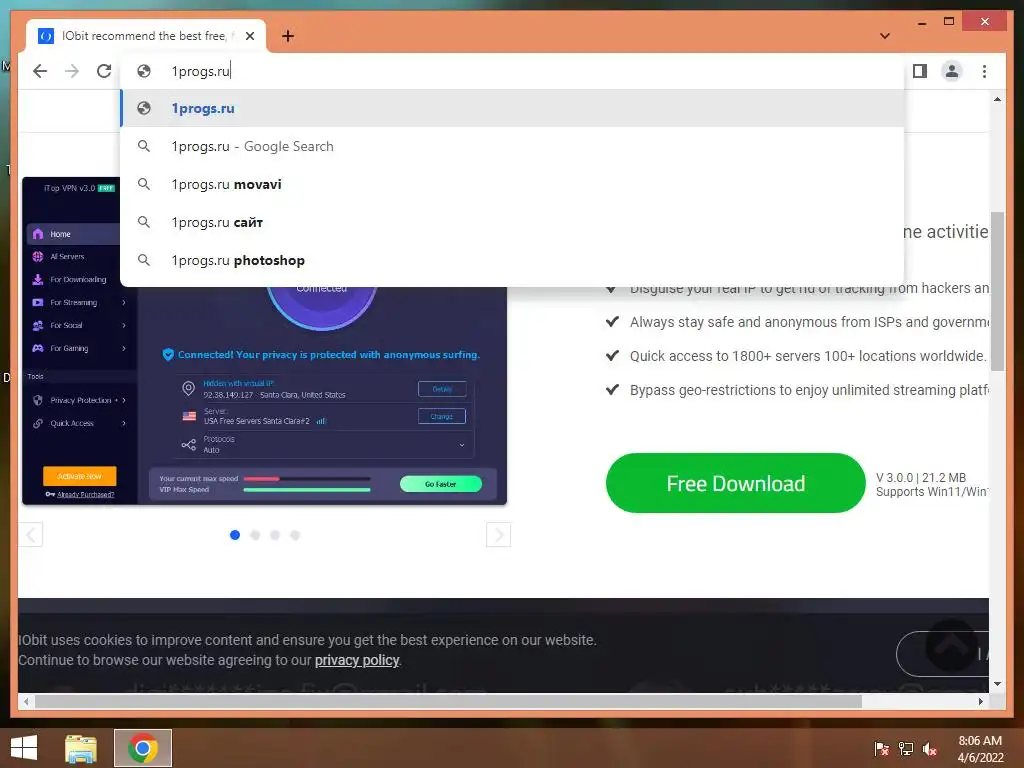
Task: Open File Explorer from the taskbar
Action: click(x=81, y=748)
